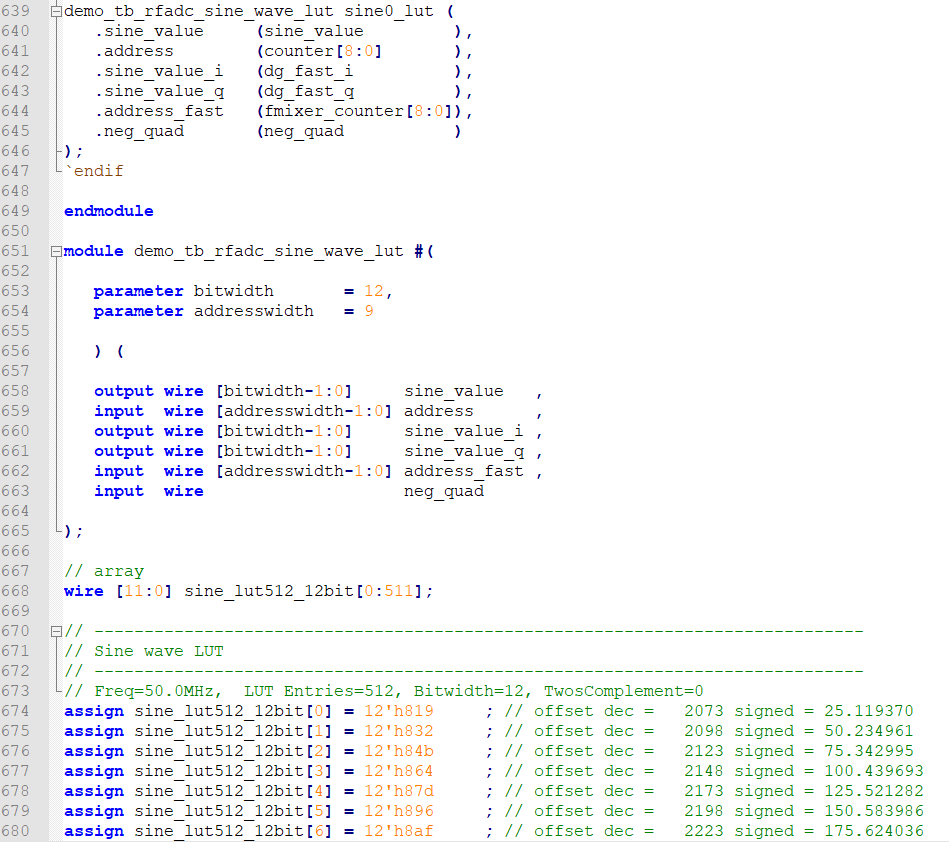The height and width of the screenshot is (842, 949).
Task: Select the `endif compiler directive
Action: [95, 171]
